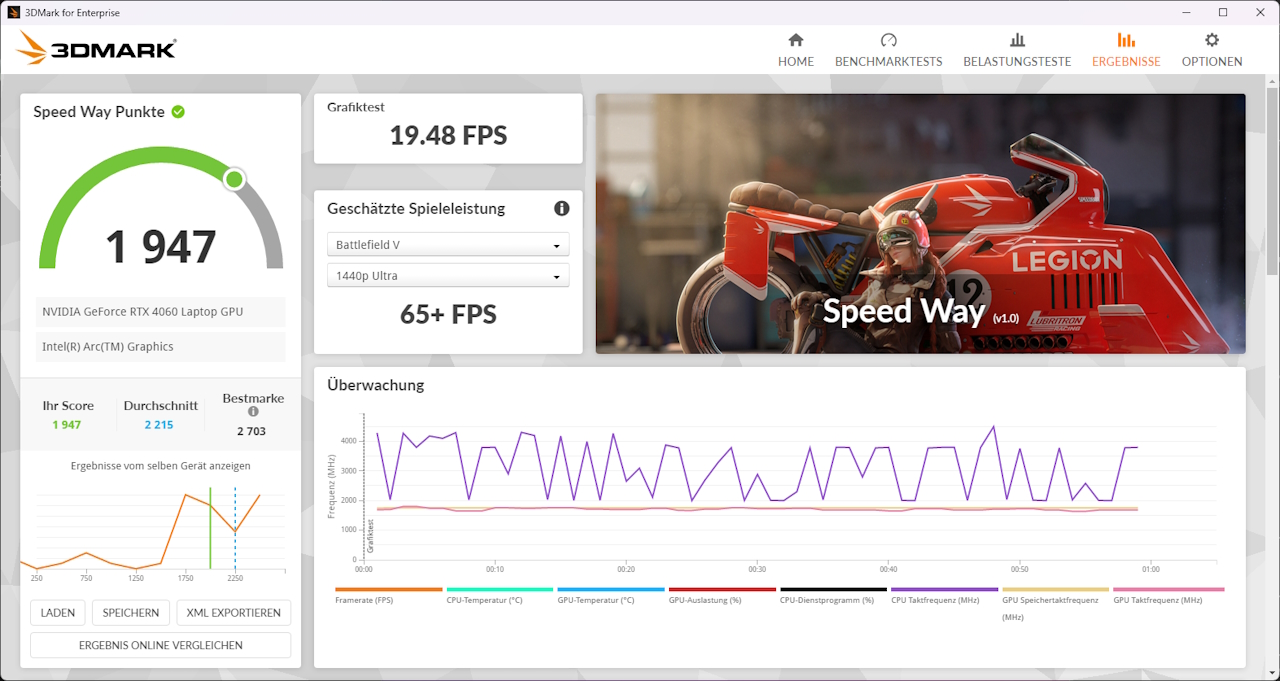Switch to BENCHMARKTESTS tab
1280x681 pixels.
pyautogui.click(x=888, y=50)
